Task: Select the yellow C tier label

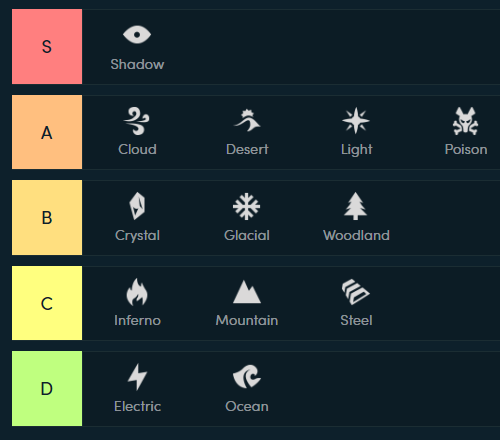Action: [x=47, y=303]
